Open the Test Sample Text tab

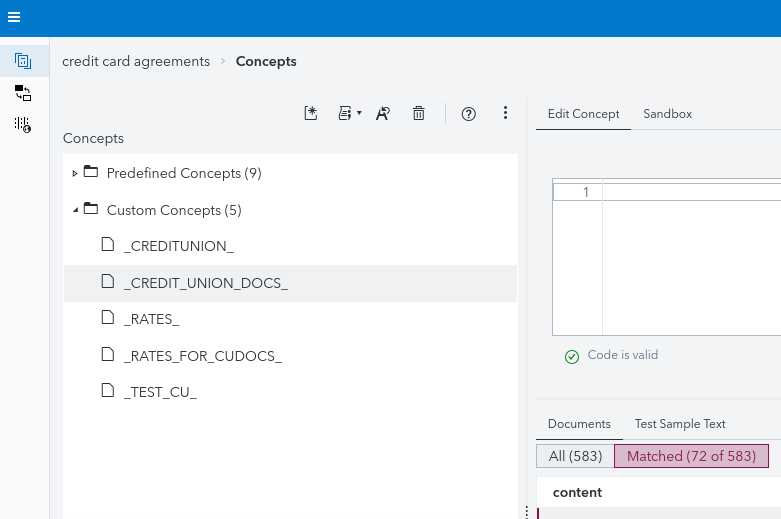coord(680,424)
